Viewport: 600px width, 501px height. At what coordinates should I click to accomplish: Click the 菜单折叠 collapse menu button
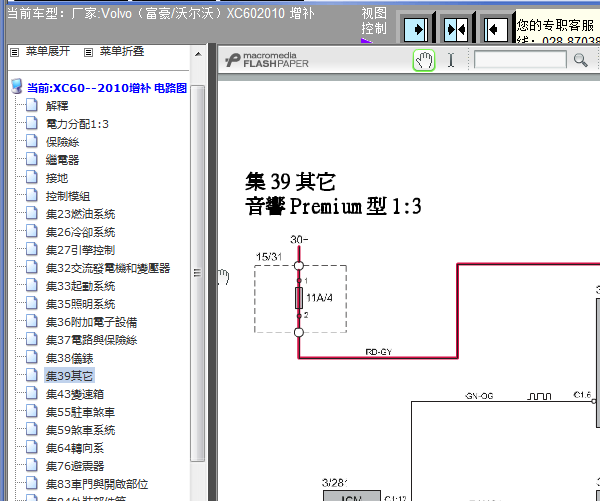[x=122, y=51]
